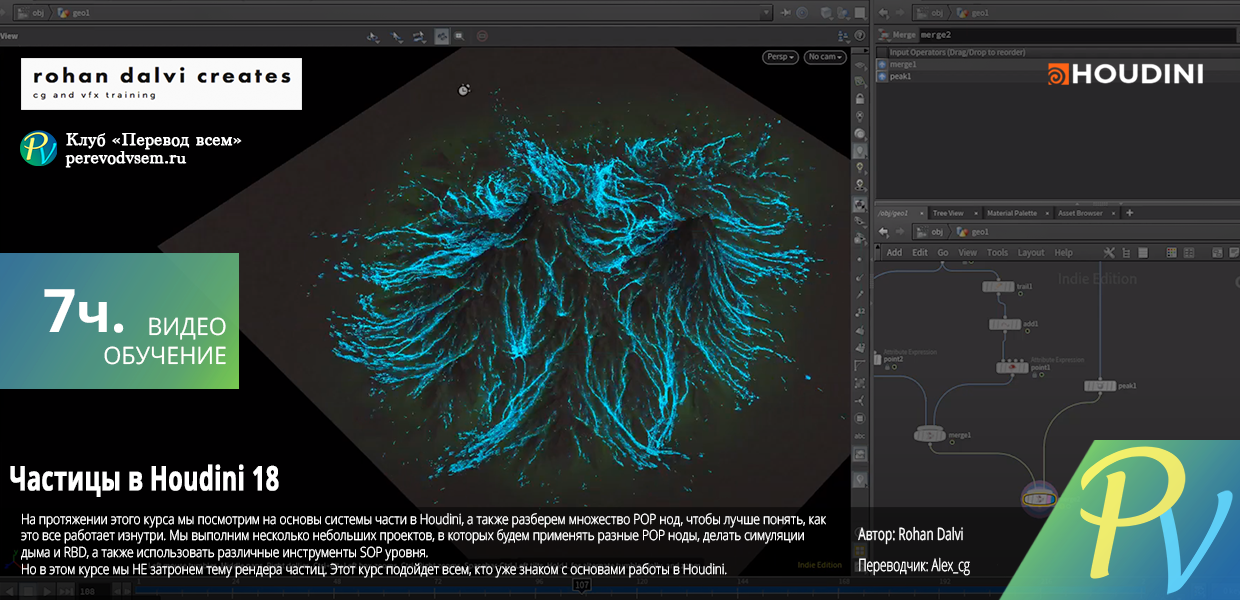Open the viewport display options dropdown icon
This screenshot has height=600, width=1240.
click(x=844, y=36)
